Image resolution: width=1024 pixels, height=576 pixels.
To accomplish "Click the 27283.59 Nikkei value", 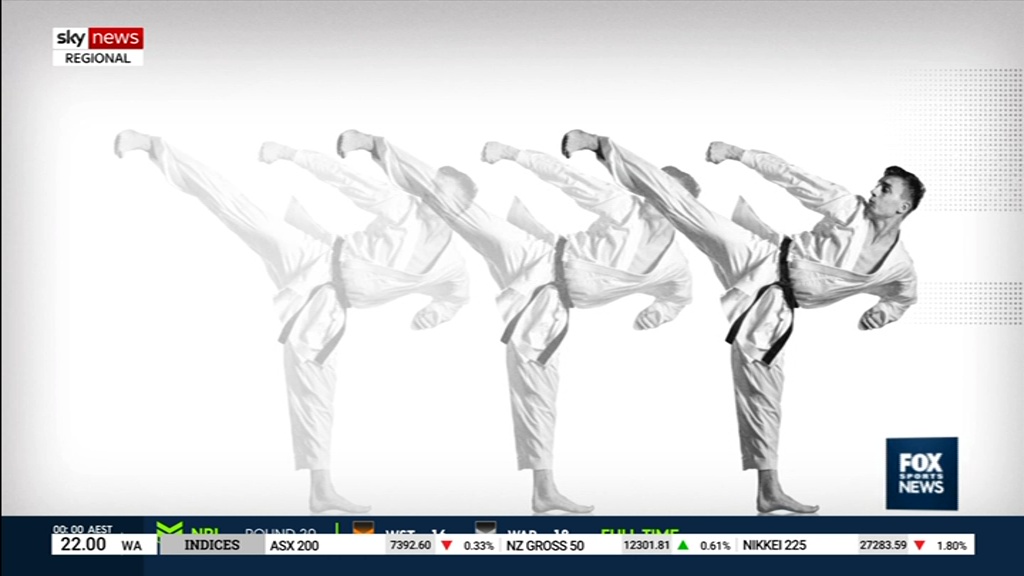I will 883,545.
